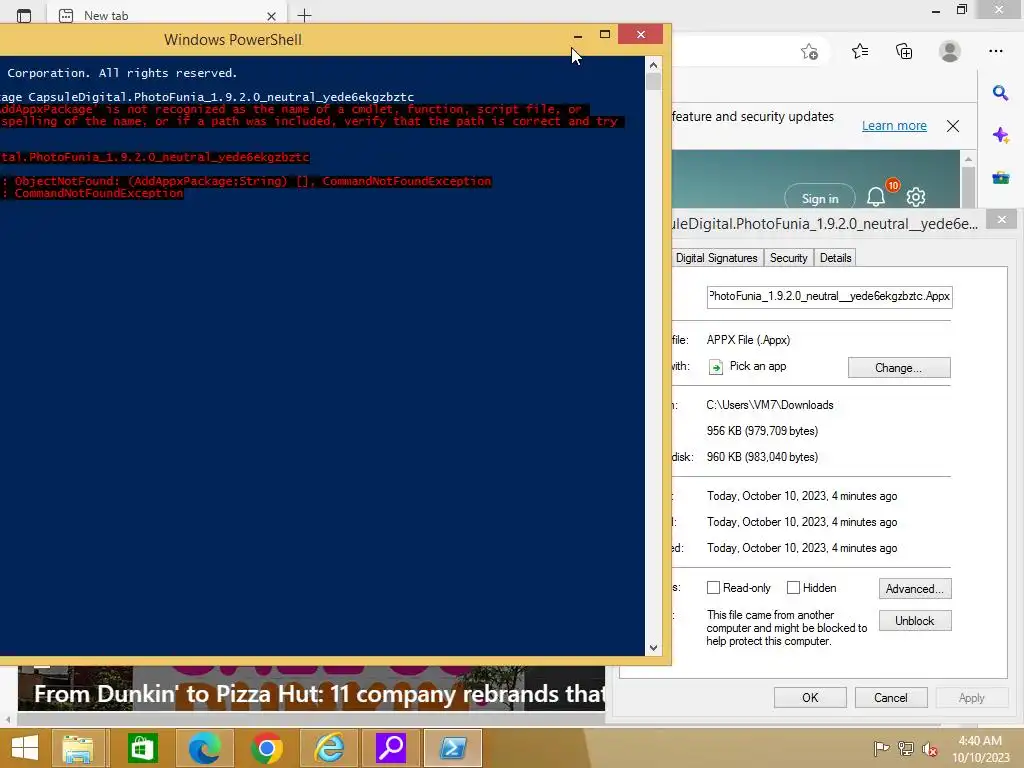Click the Action Center flag tray icon
This screenshot has height=768, width=1024.
pos(881,749)
